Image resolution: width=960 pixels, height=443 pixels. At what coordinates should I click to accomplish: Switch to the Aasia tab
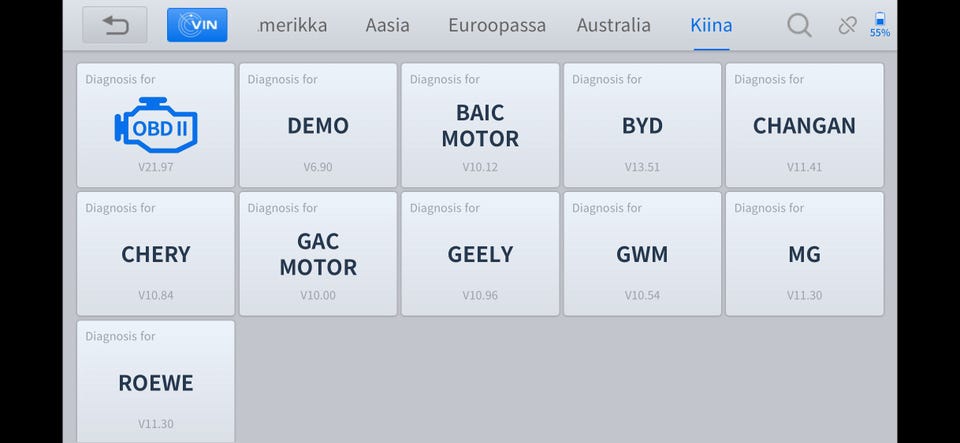point(387,25)
